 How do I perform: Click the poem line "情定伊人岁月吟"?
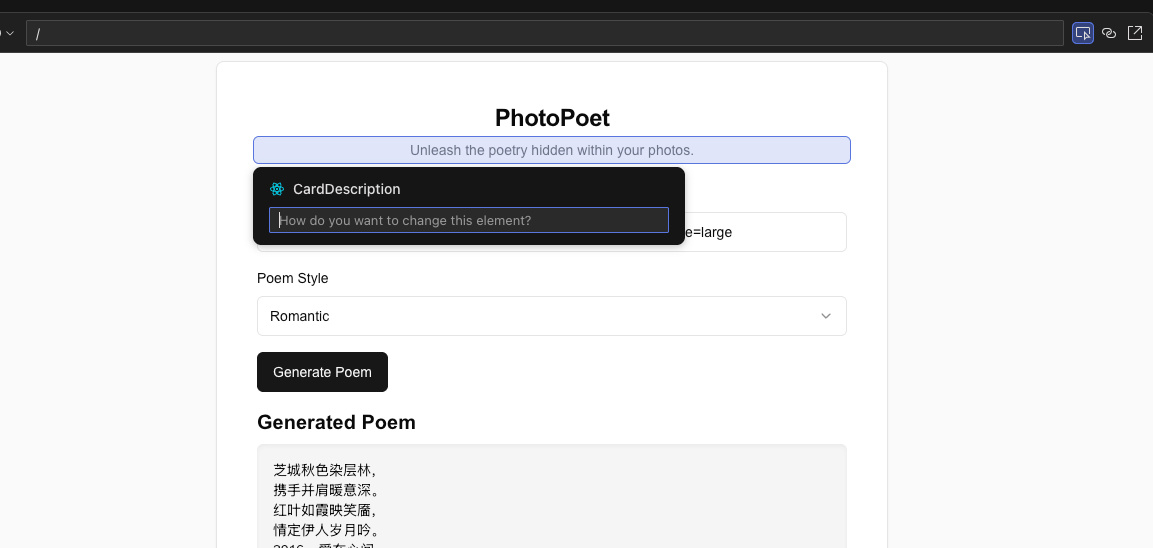click(x=326, y=530)
